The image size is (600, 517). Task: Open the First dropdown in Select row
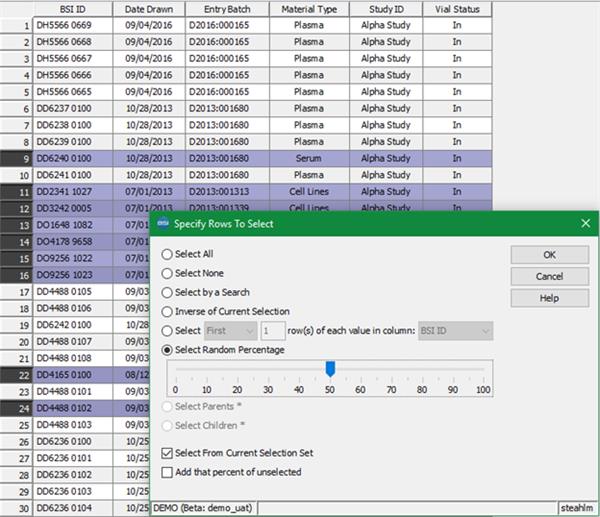point(231,331)
